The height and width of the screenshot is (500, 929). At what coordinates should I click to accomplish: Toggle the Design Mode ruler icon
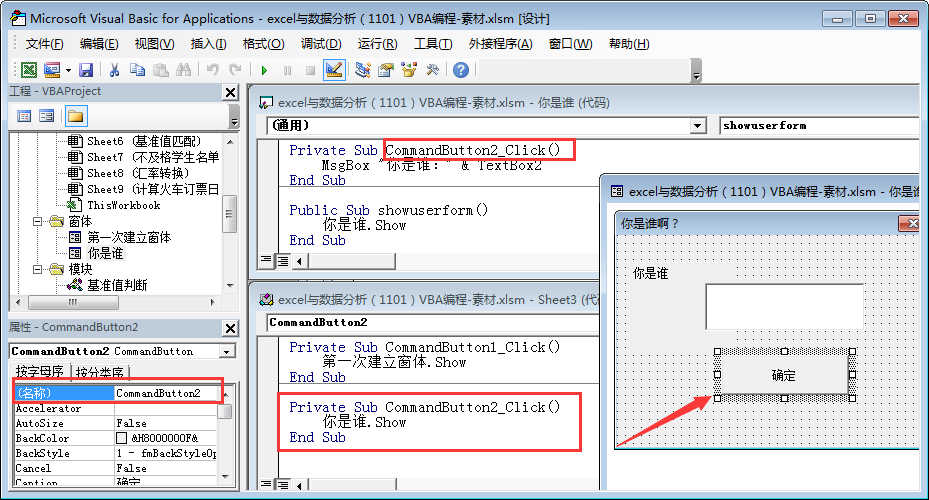pos(334,70)
